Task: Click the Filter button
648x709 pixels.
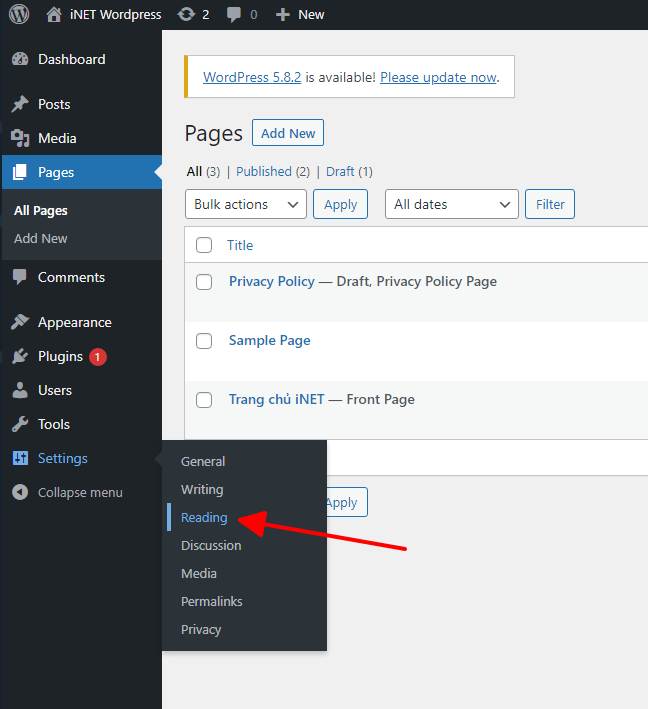Action: tap(550, 204)
